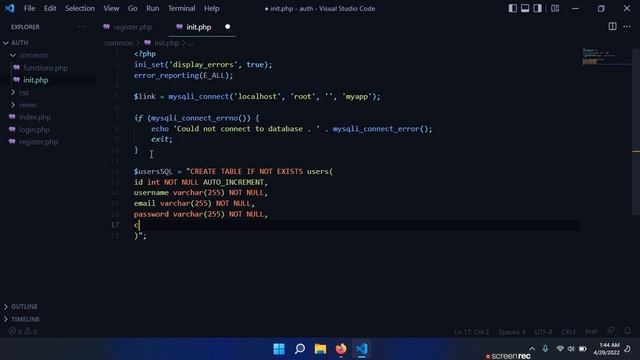This screenshot has width=640, height=360.
Task: Open the Selection menu
Action: click(x=80, y=8)
